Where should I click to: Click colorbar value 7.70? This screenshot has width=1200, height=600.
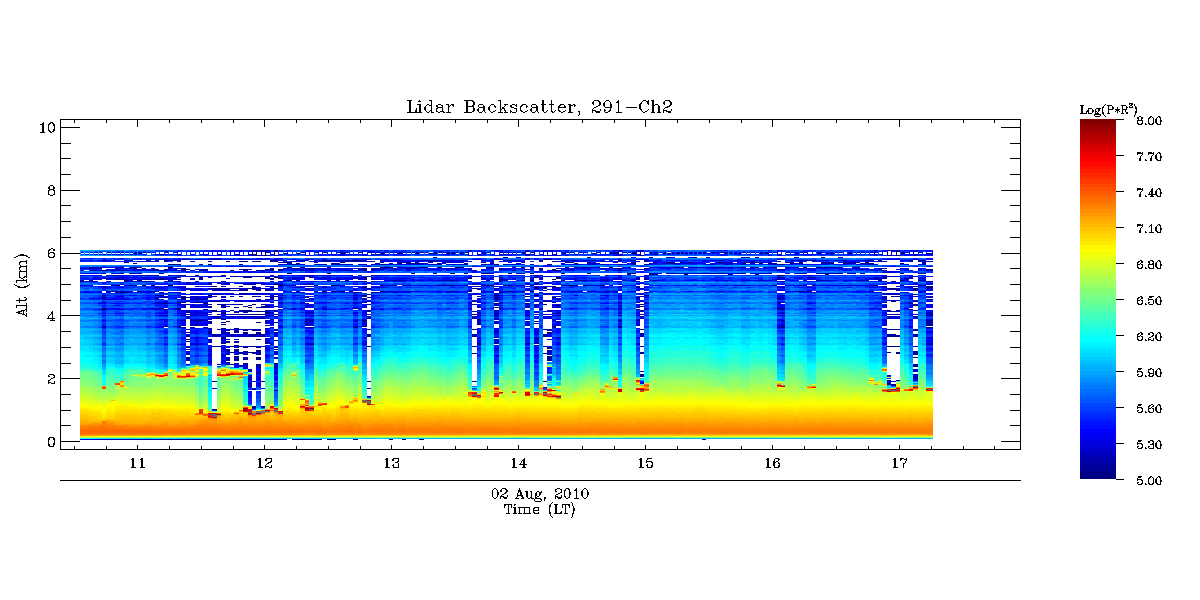point(1148,156)
